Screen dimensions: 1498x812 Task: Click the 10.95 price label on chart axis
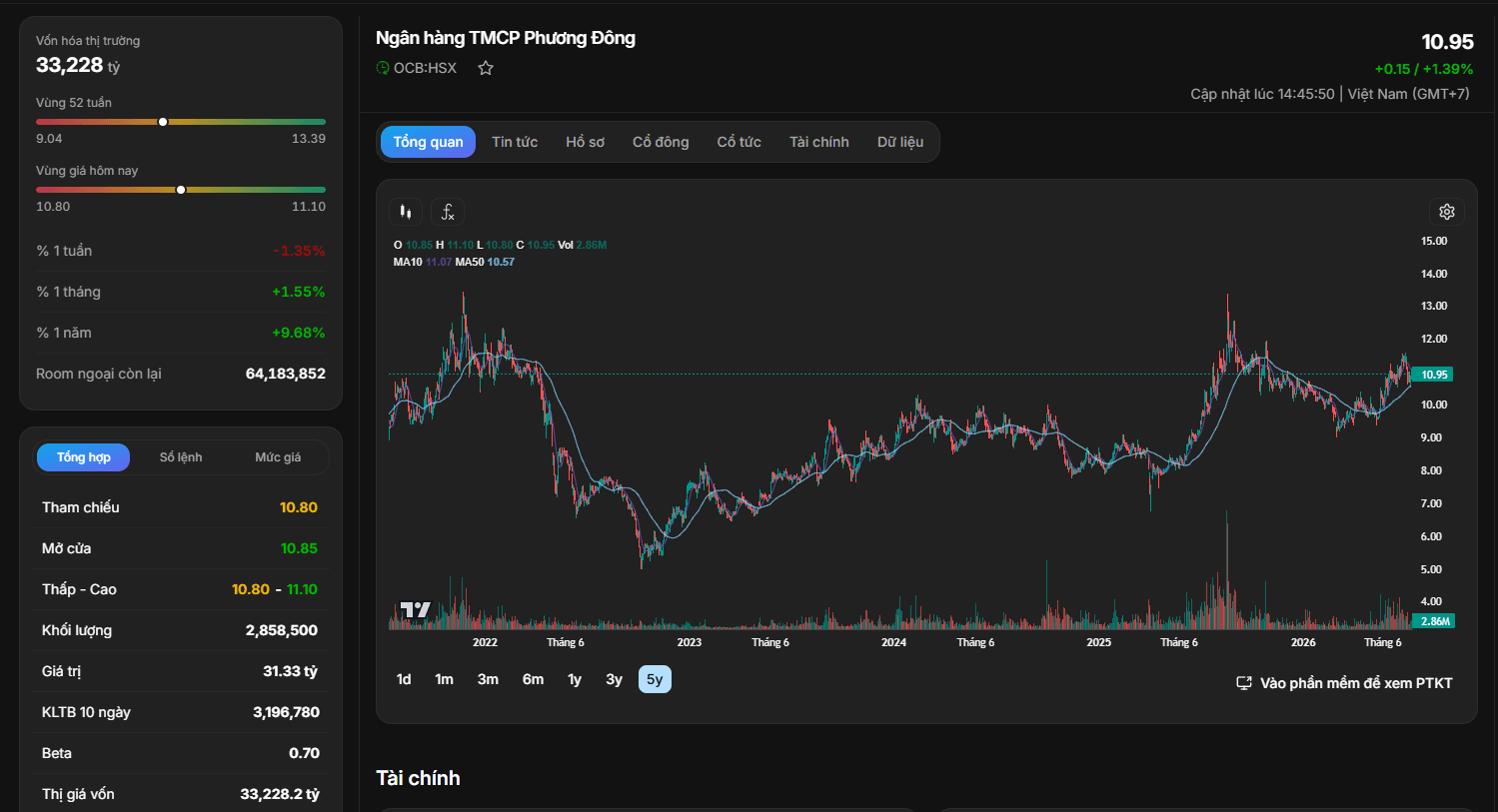pyautogui.click(x=1434, y=375)
